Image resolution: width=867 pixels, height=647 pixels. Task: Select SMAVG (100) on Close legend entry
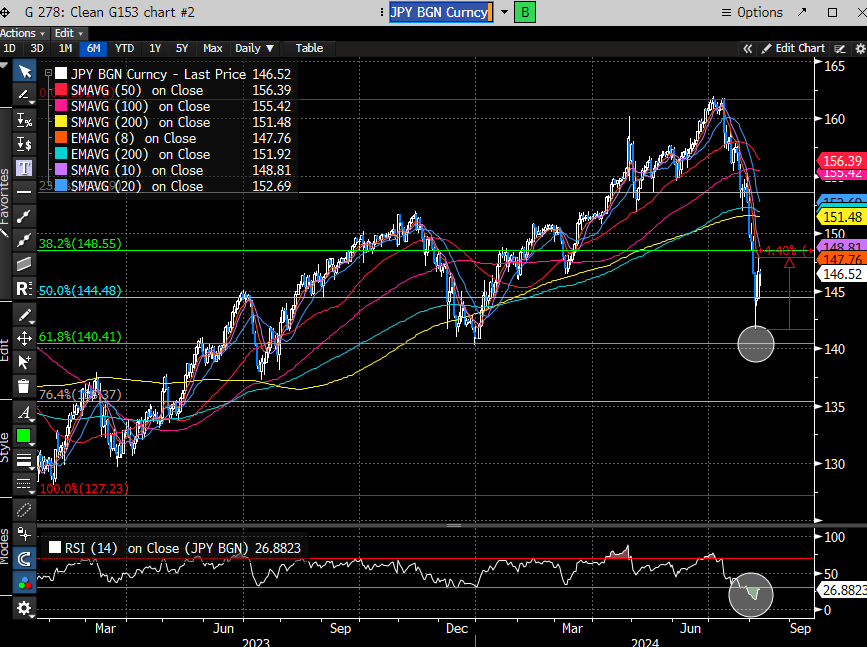click(140, 106)
